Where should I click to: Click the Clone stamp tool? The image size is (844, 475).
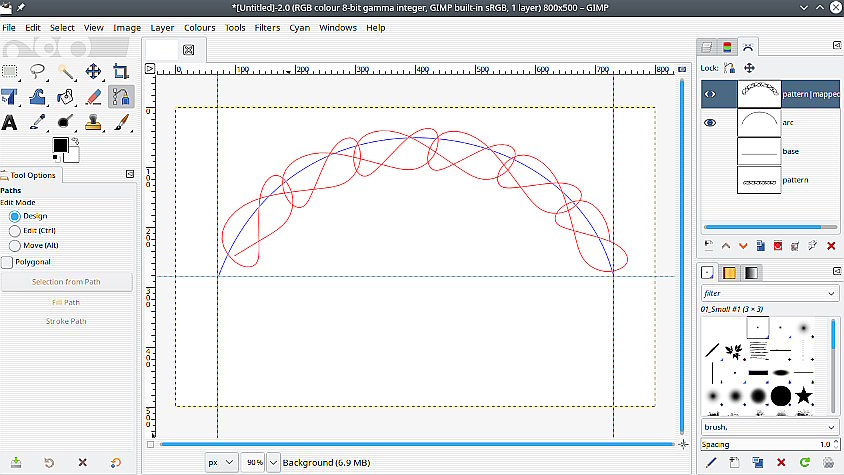93,123
